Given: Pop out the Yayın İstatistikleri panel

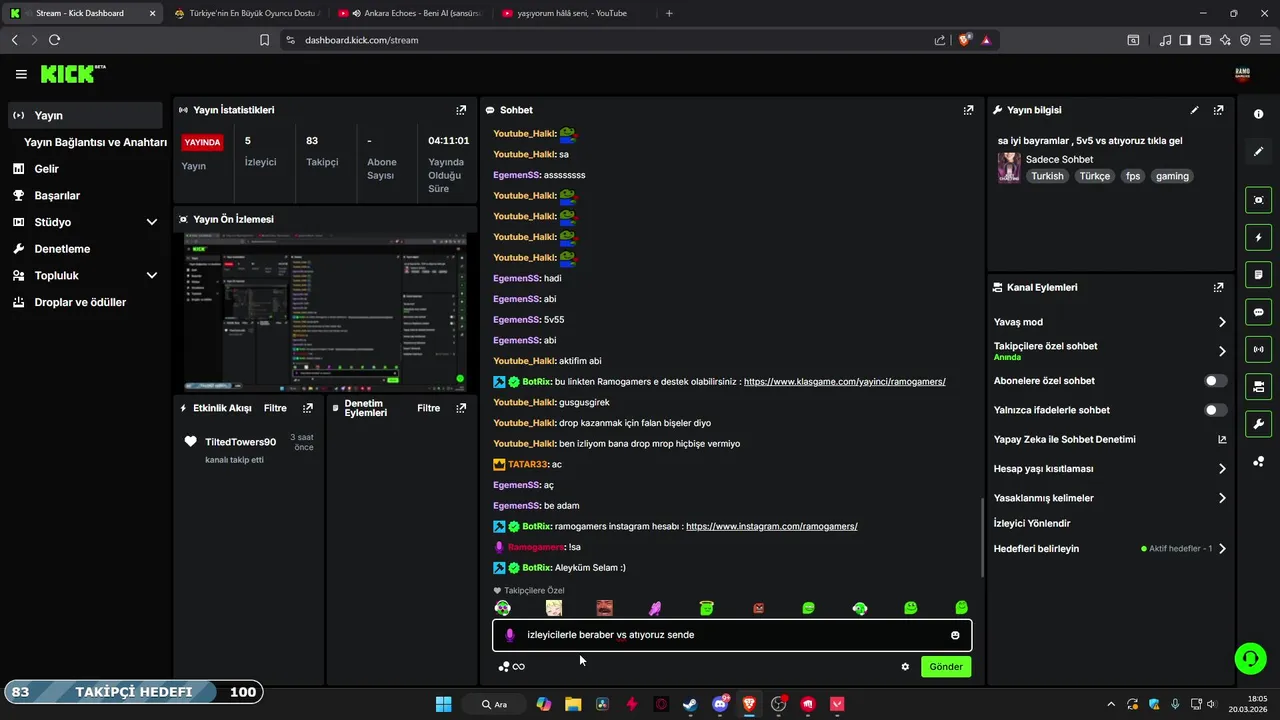Looking at the screenshot, I should pyautogui.click(x=461, y=110).
